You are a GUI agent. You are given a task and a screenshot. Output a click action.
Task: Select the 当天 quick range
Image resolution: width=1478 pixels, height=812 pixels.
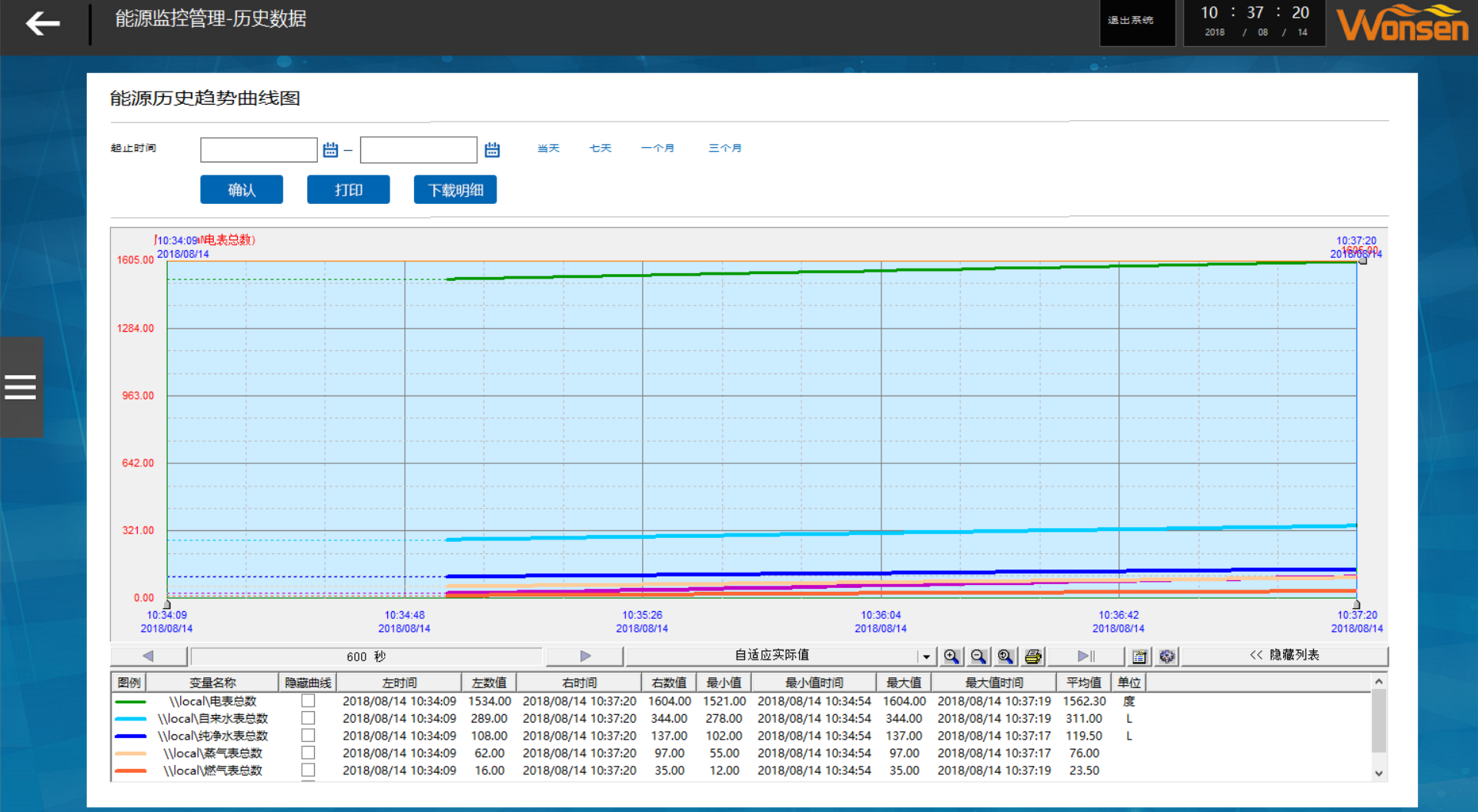548,149
